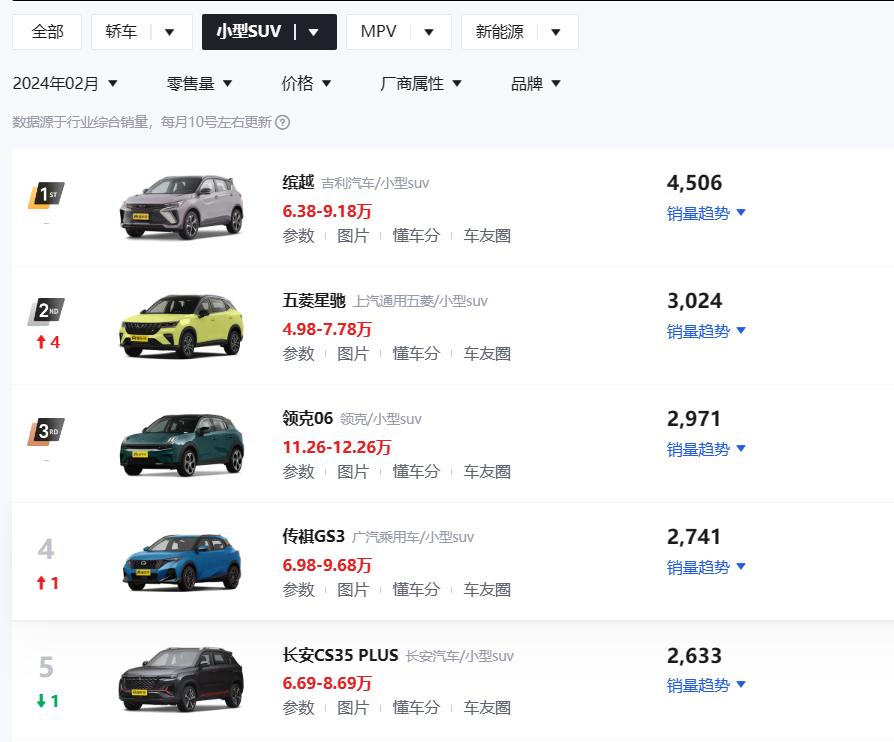Open 参数 for 长安CS35 PLUS
Image resolution: width=894 pixels, height=742 pixels.
[x=298, y=708]
